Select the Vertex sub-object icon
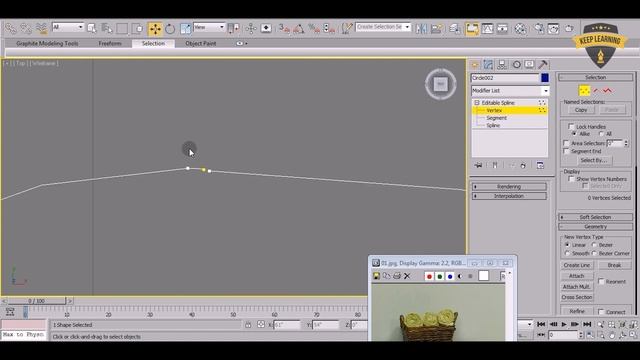Viewport: 640px width, 360px height. pyautogui.click(x=584, y=91)
